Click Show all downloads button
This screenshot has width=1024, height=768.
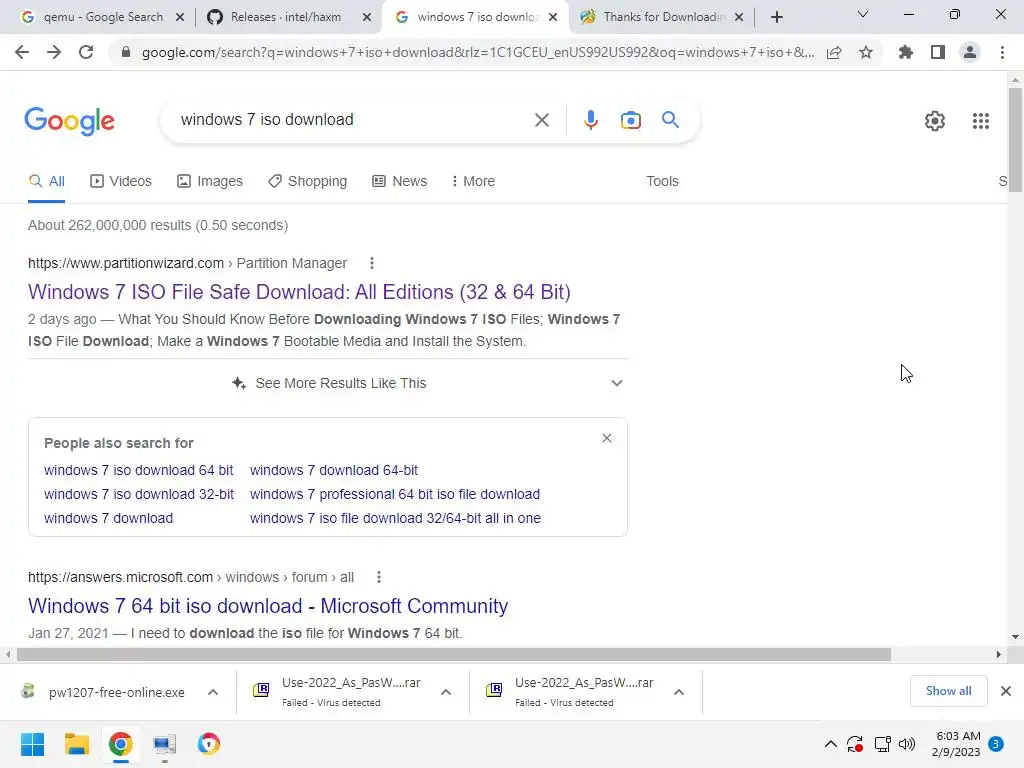coord(948,691)
